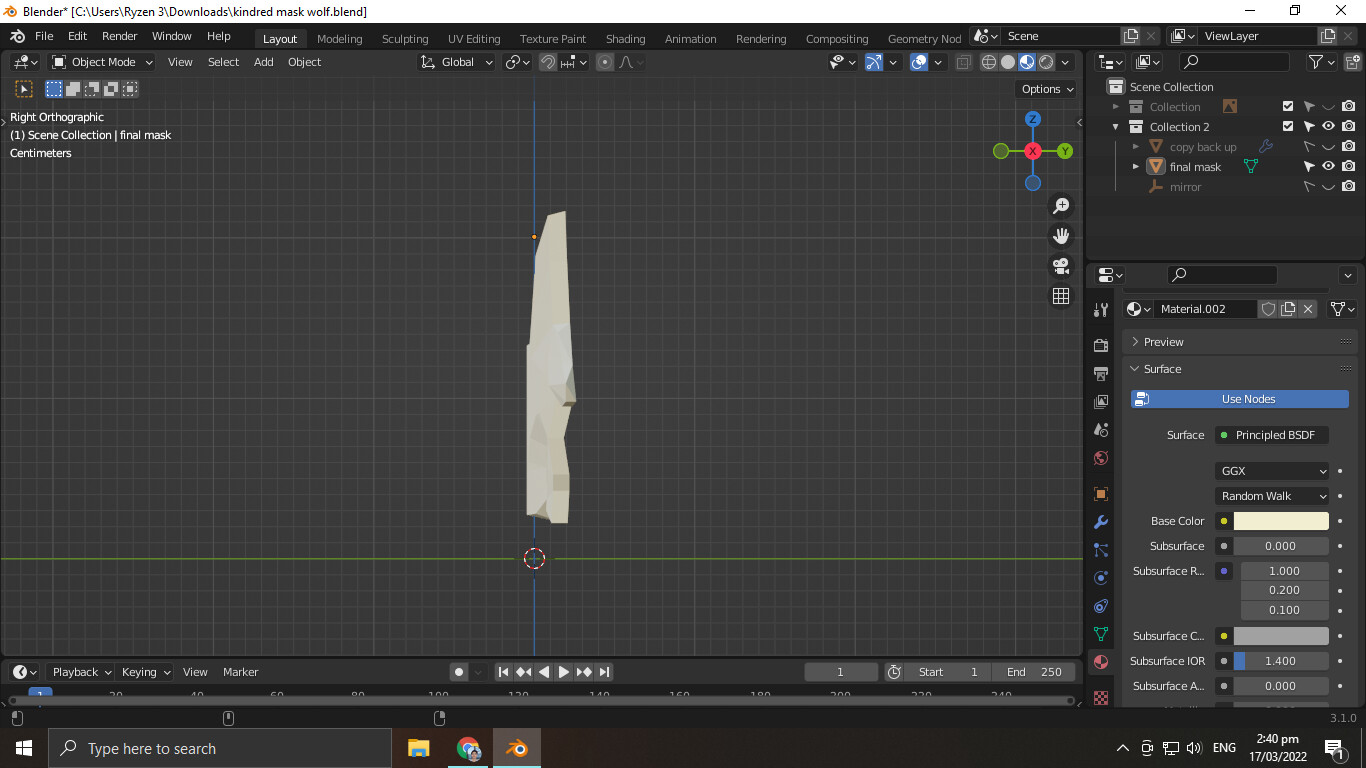Click the Principled BSDF surface button

(1272, 435)
